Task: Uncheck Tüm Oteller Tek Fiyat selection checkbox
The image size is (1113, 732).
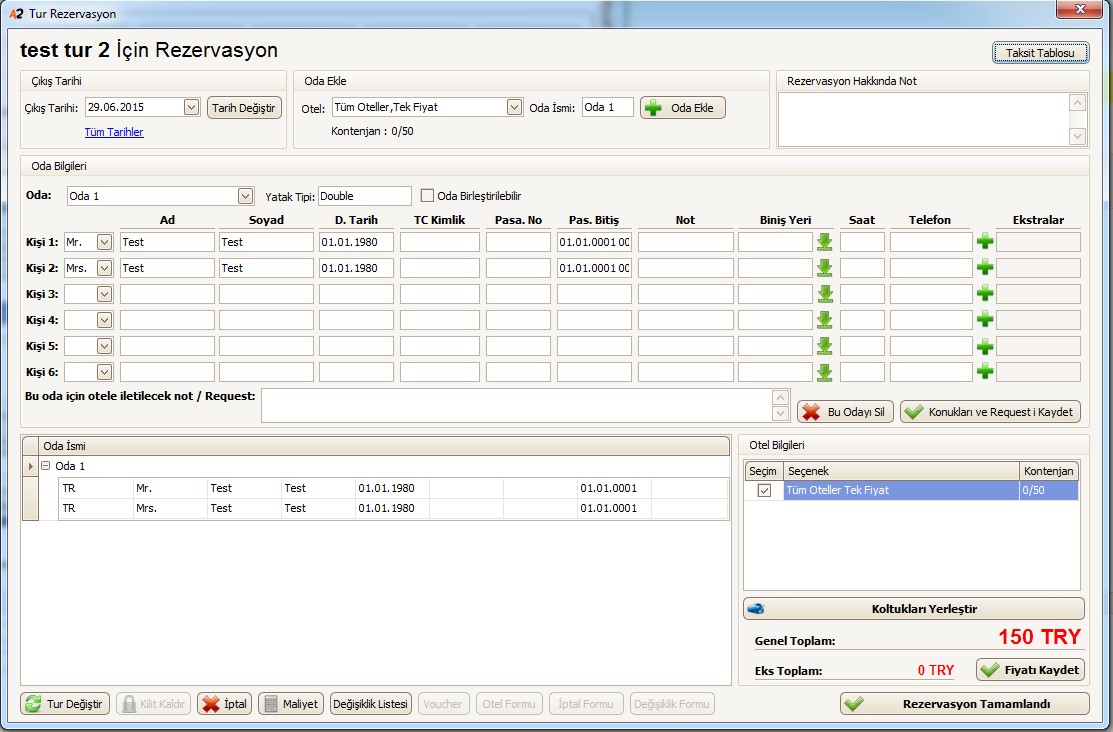Action: 764,491
